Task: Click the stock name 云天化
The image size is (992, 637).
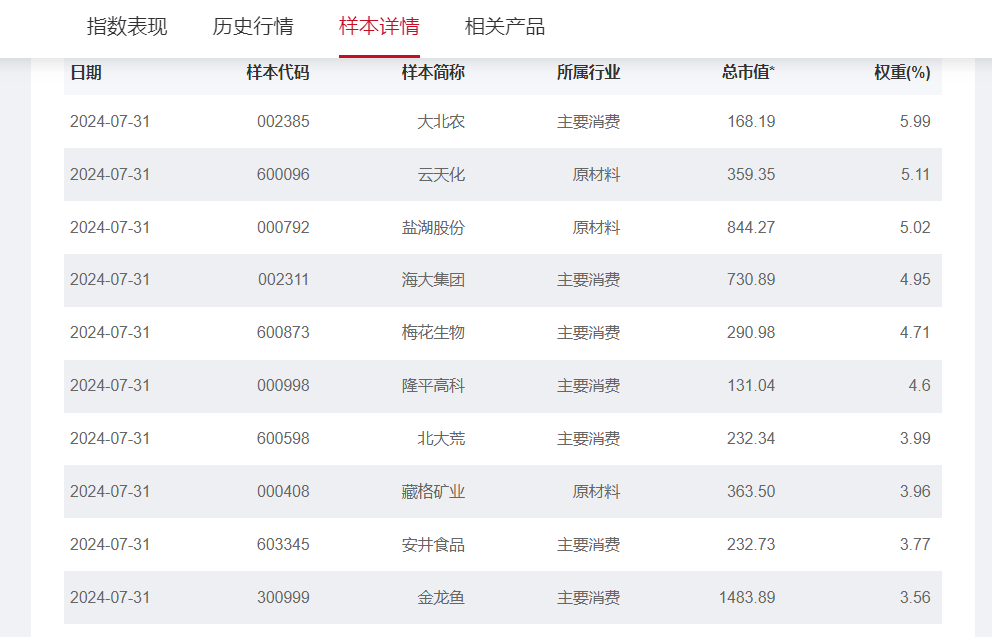Action: click(441, 175)
